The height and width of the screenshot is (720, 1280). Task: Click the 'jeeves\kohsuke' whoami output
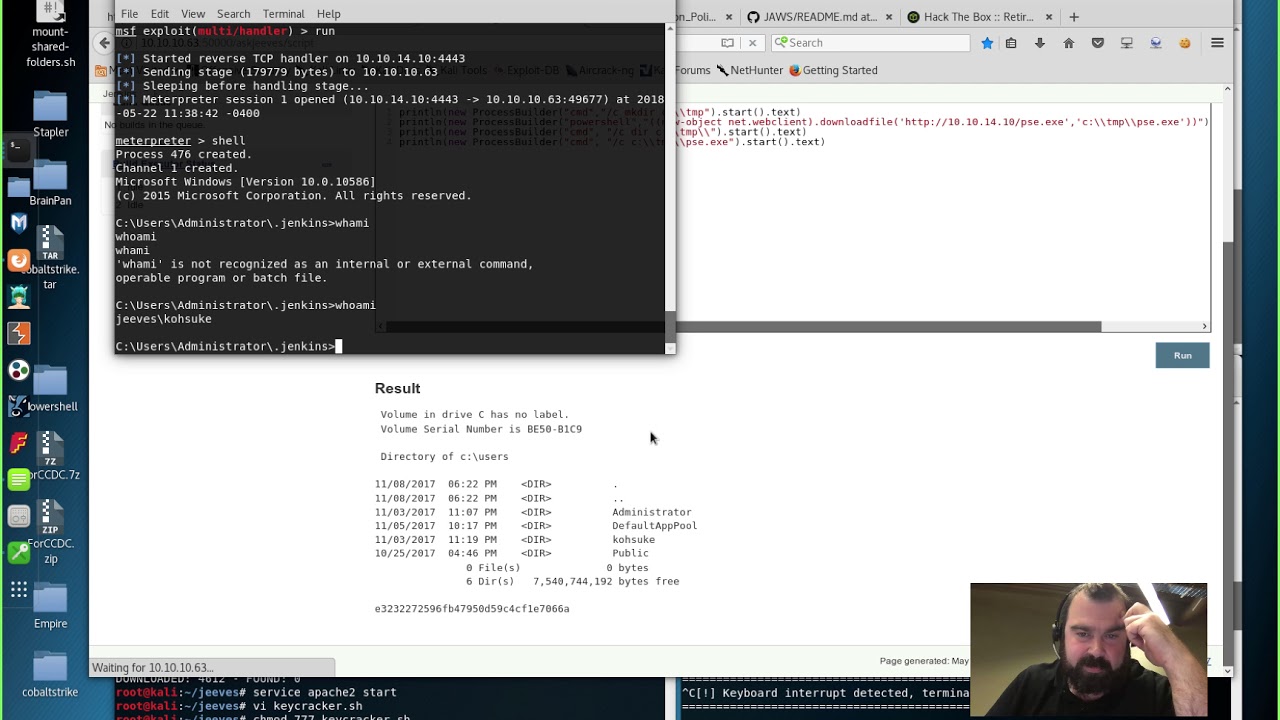pyautogui.click(x=163, y=319)
